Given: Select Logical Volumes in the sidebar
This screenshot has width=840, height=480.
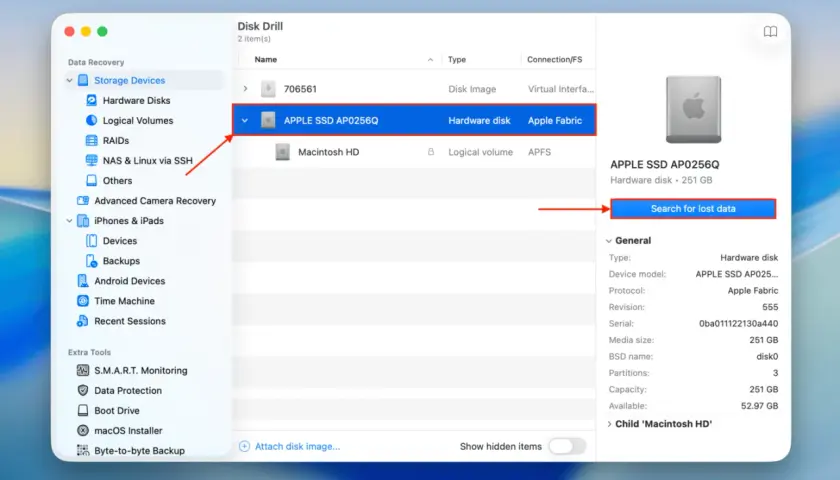Looking at the screenshot, I should click(138, 121).
